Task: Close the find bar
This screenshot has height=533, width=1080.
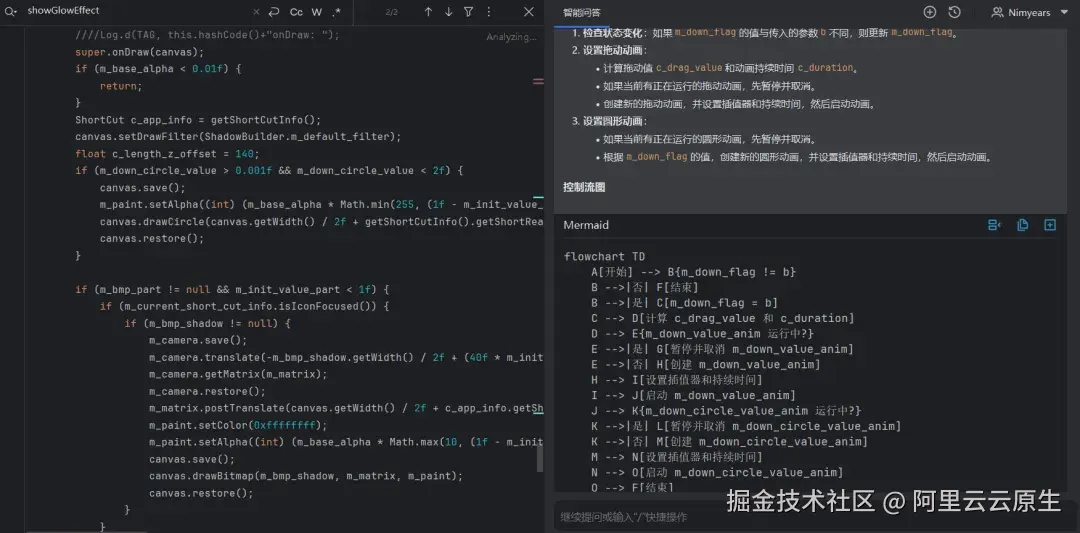Action: [528, 12]
